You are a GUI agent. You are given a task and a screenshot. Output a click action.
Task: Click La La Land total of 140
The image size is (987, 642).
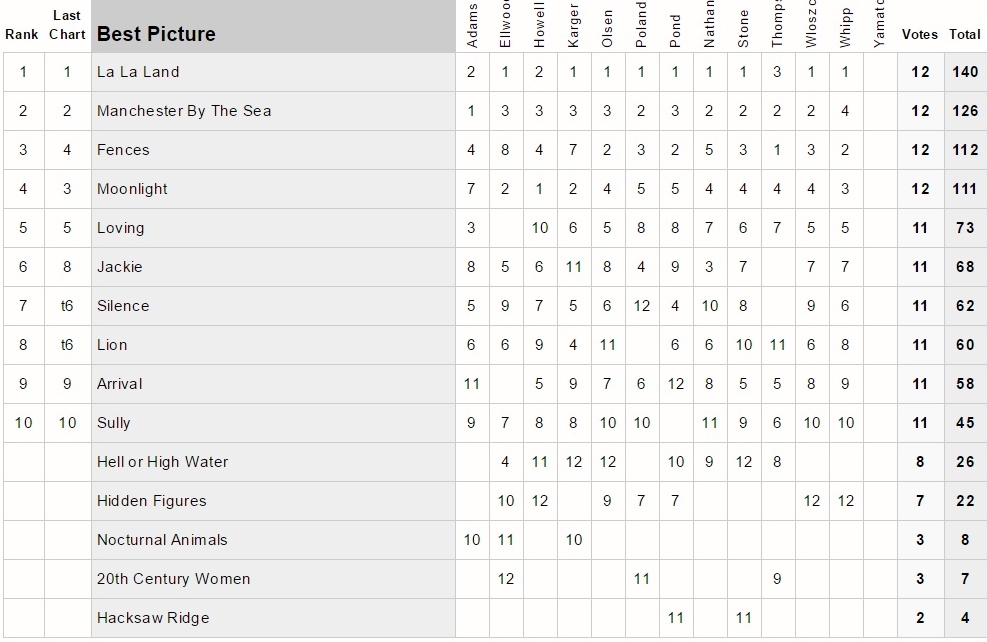[x=965, y=72]
